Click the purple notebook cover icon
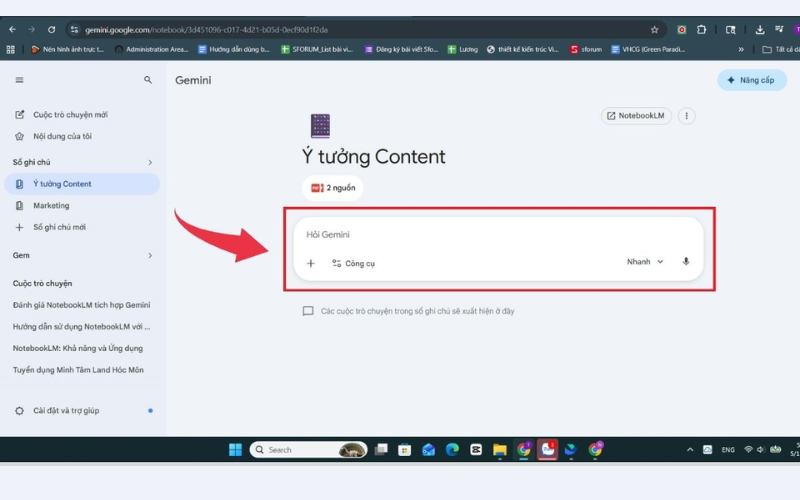This screenshot has width=800, height=500. (320, 126)
